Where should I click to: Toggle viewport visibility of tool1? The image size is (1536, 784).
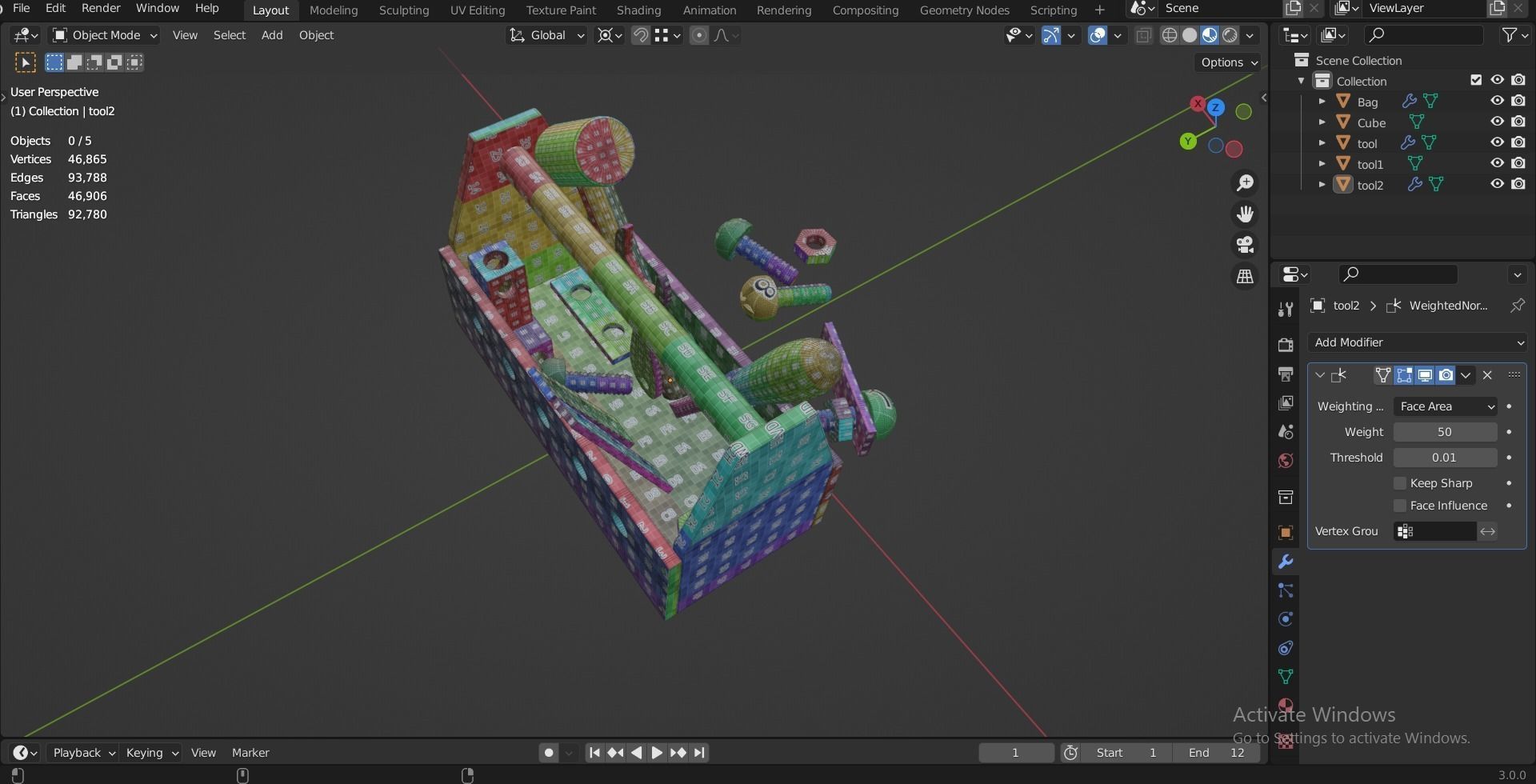tap(1497, 163)
